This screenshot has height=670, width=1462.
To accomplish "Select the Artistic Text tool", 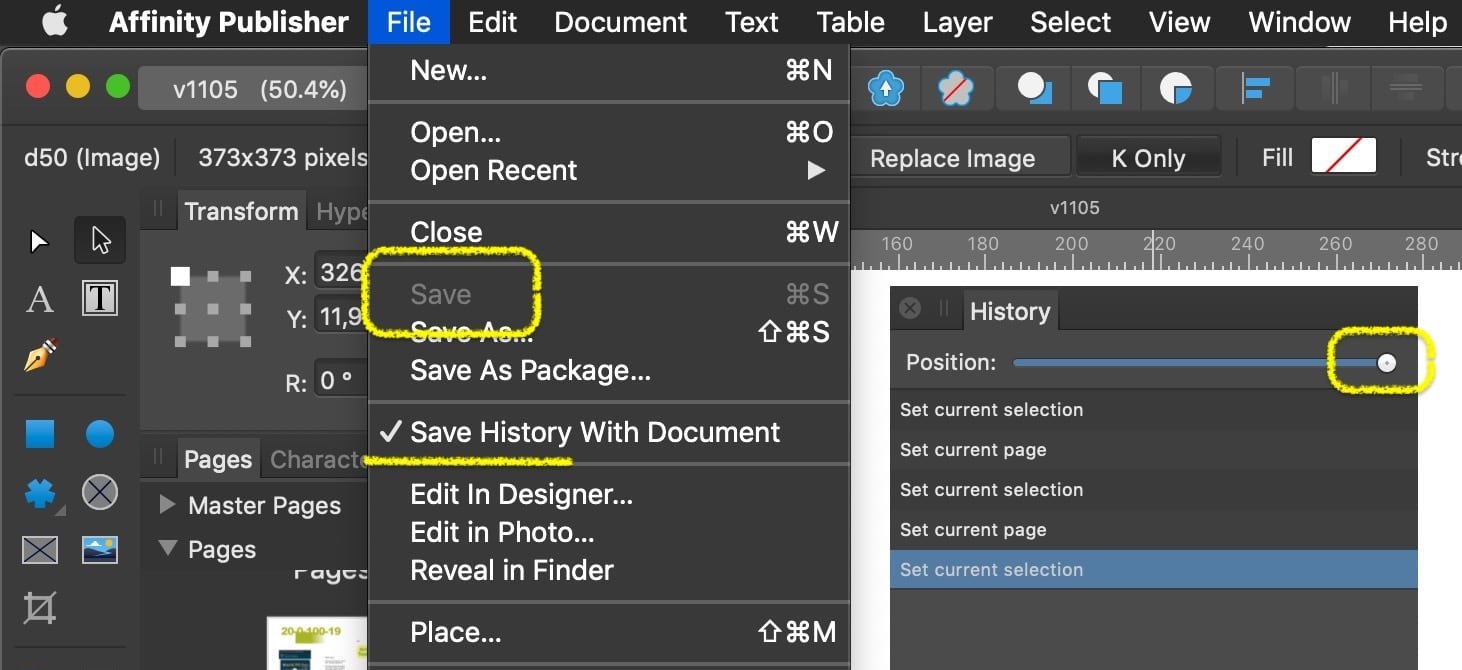I will [39, 298].
